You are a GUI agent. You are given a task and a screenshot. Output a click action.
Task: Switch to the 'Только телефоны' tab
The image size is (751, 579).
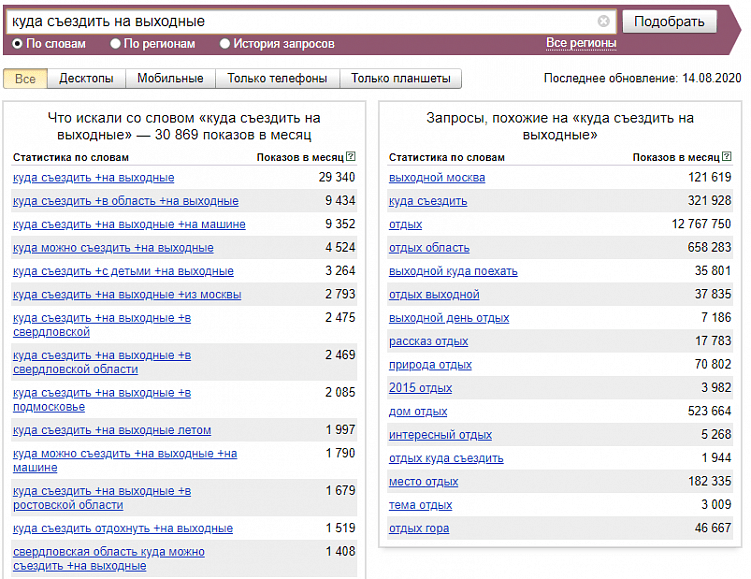pyautogui.click(x=277, y=78)
